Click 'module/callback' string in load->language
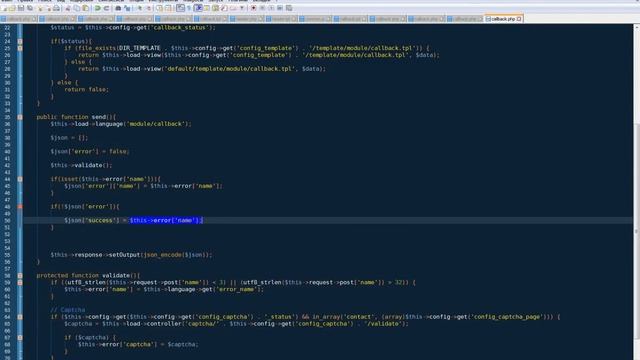 tap(155, 124)
